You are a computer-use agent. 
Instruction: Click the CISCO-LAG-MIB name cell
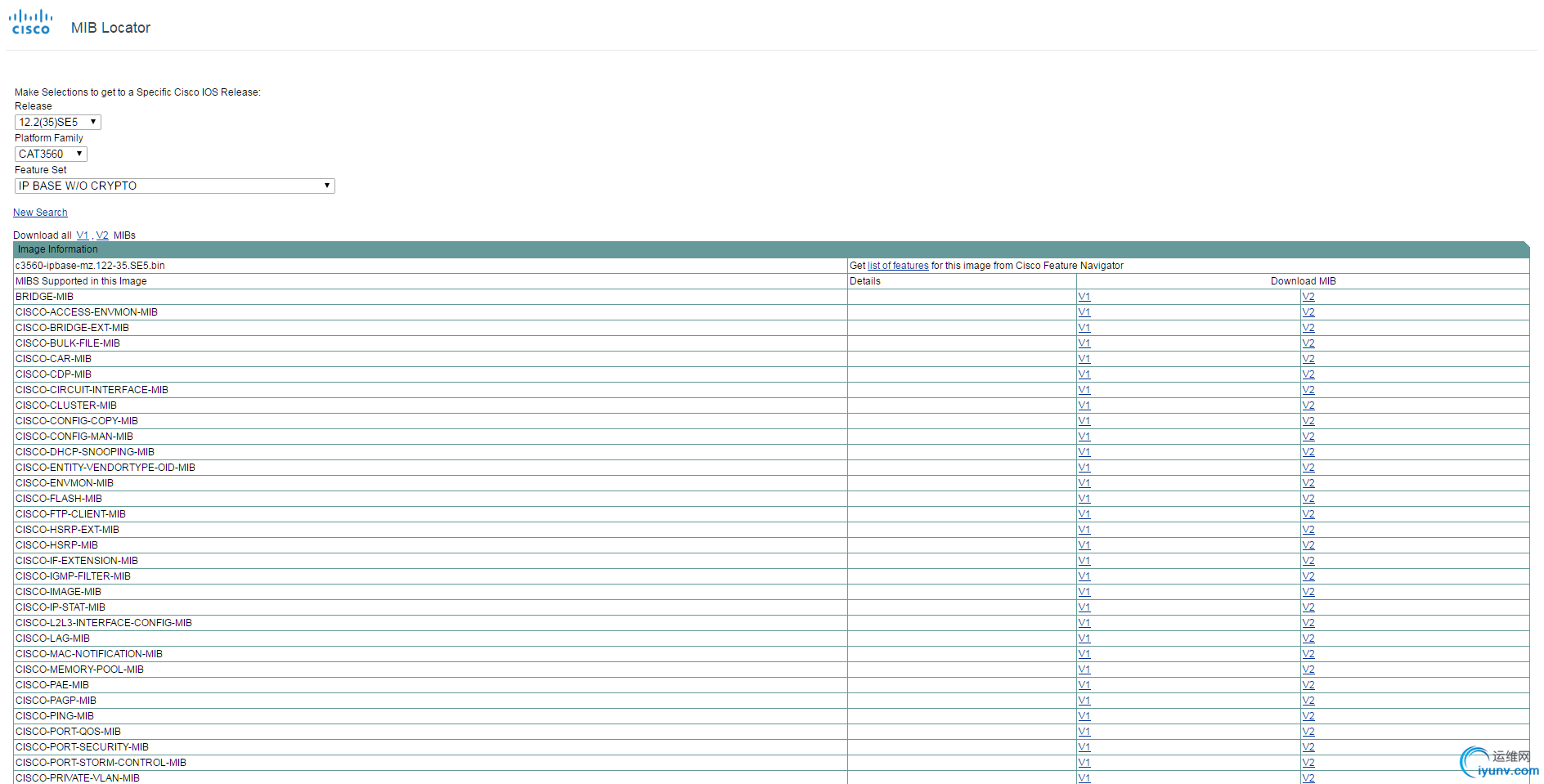click(431, 638)
